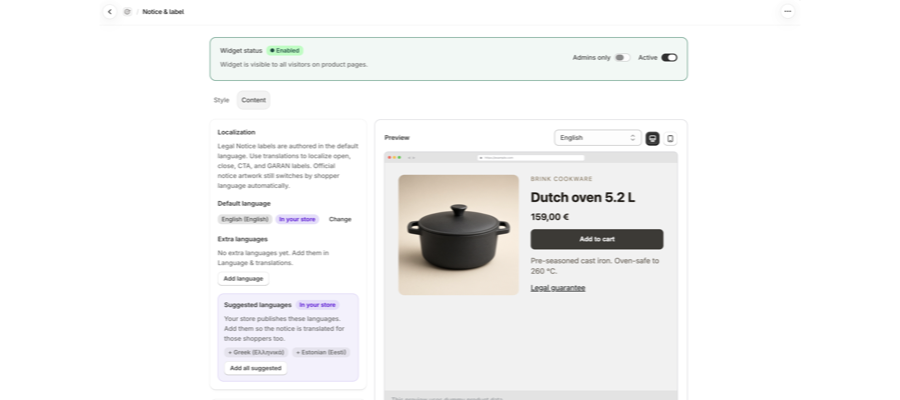Click the English (English) language chip
The height and width of the screenshot is (400, 900).
pos(245,219)
